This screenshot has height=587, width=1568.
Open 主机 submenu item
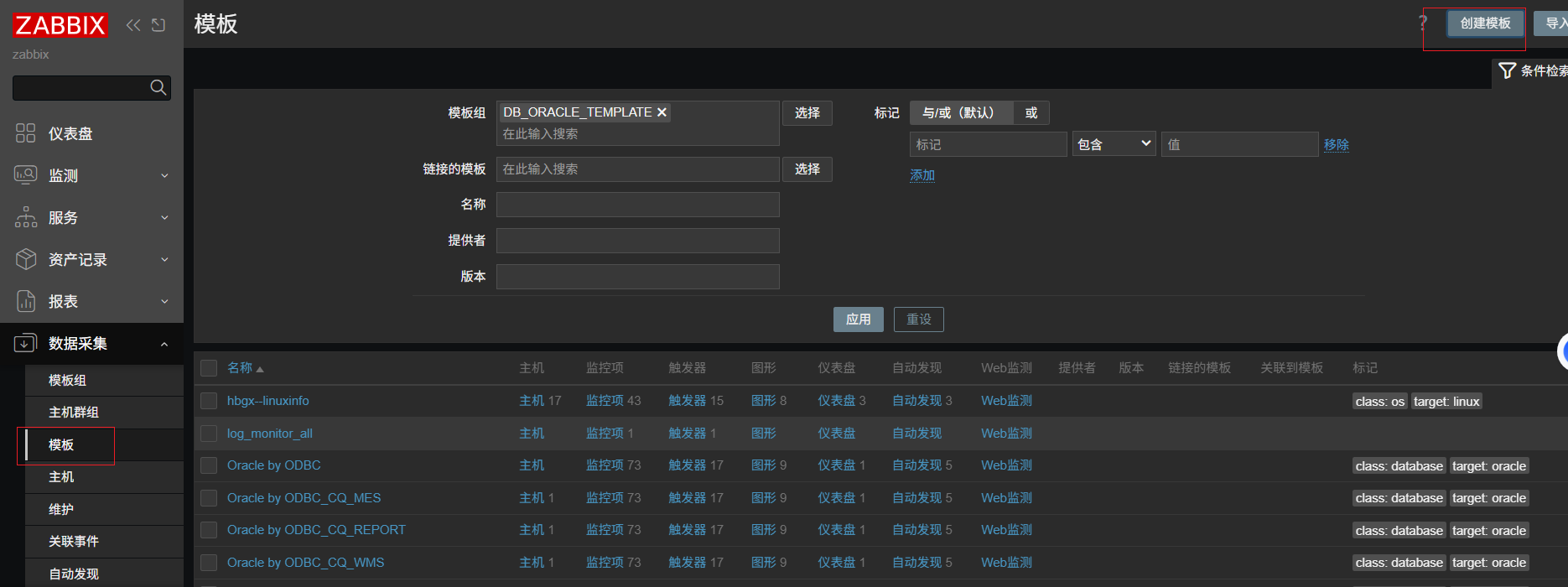click(x=104, y=477)
